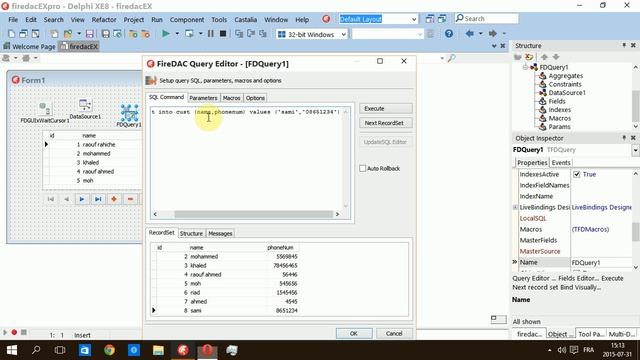640x360 pixels.
Task: Click the Structure panel move up arrow
Action: pyautogui.click(x=544, y=57)
